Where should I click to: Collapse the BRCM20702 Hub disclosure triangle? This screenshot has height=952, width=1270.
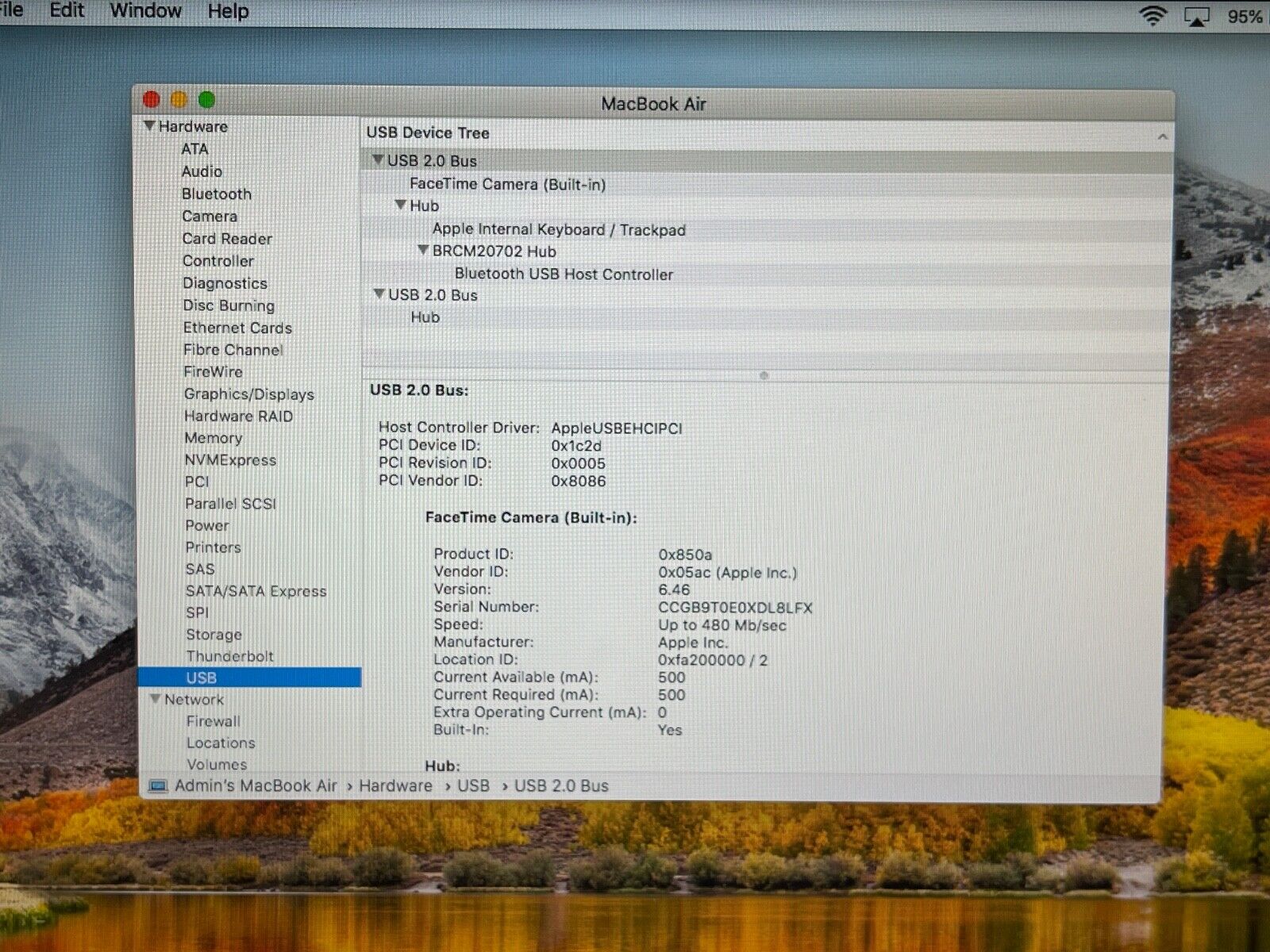click(x=423, y=250)
